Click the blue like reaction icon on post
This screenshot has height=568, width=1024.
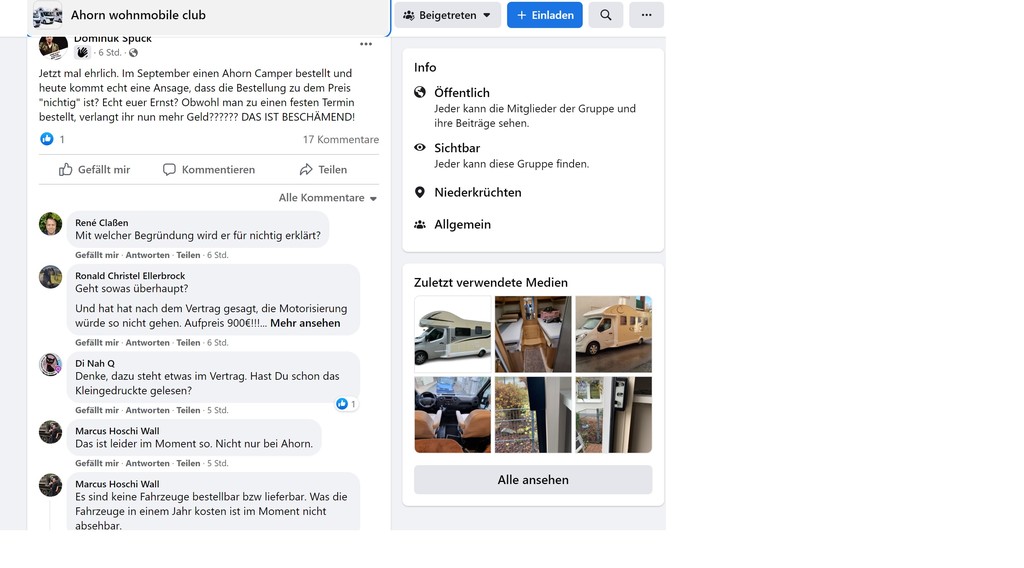coord(47,139)
